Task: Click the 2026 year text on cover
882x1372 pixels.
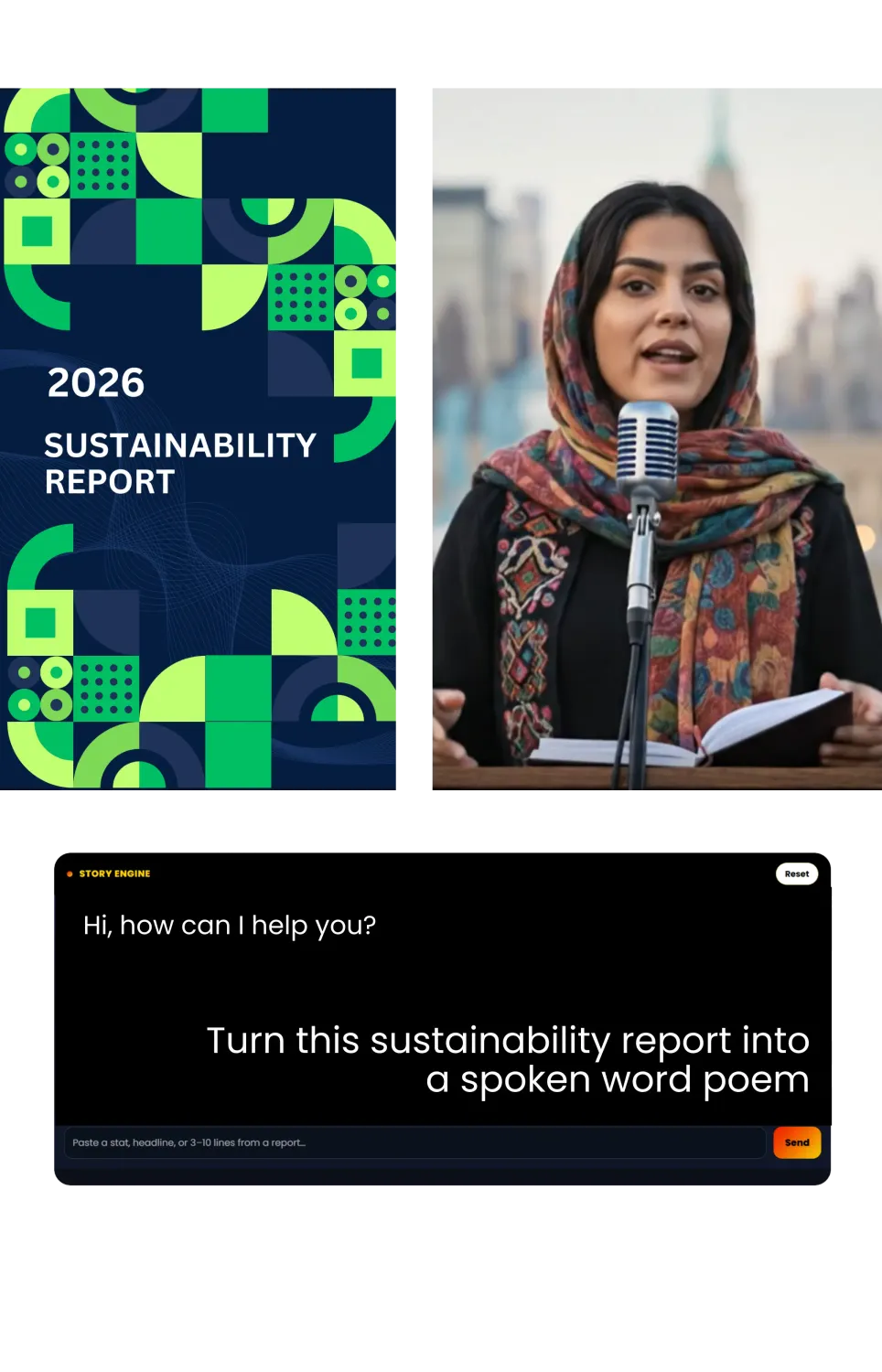Action: coord(96,382)
